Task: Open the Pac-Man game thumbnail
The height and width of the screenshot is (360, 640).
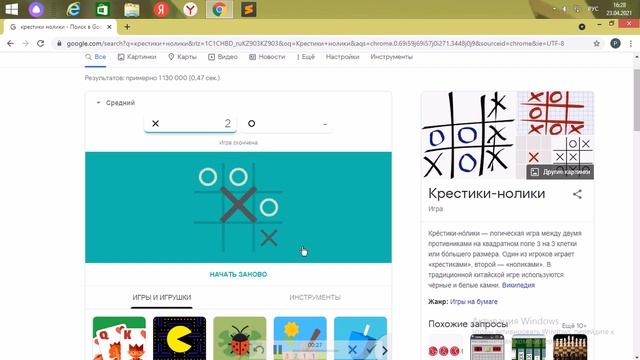Action: pyautogui.click(x=180, y=338)
